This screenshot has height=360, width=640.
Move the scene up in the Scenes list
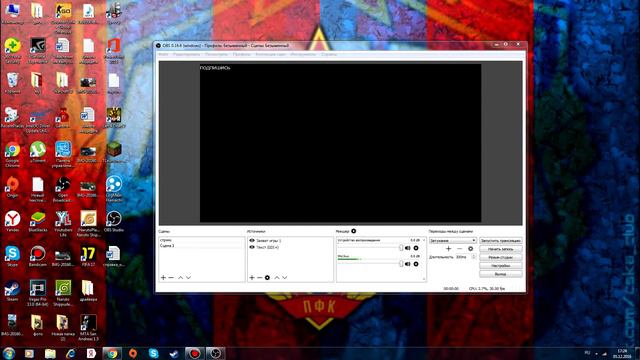[180, 278]
